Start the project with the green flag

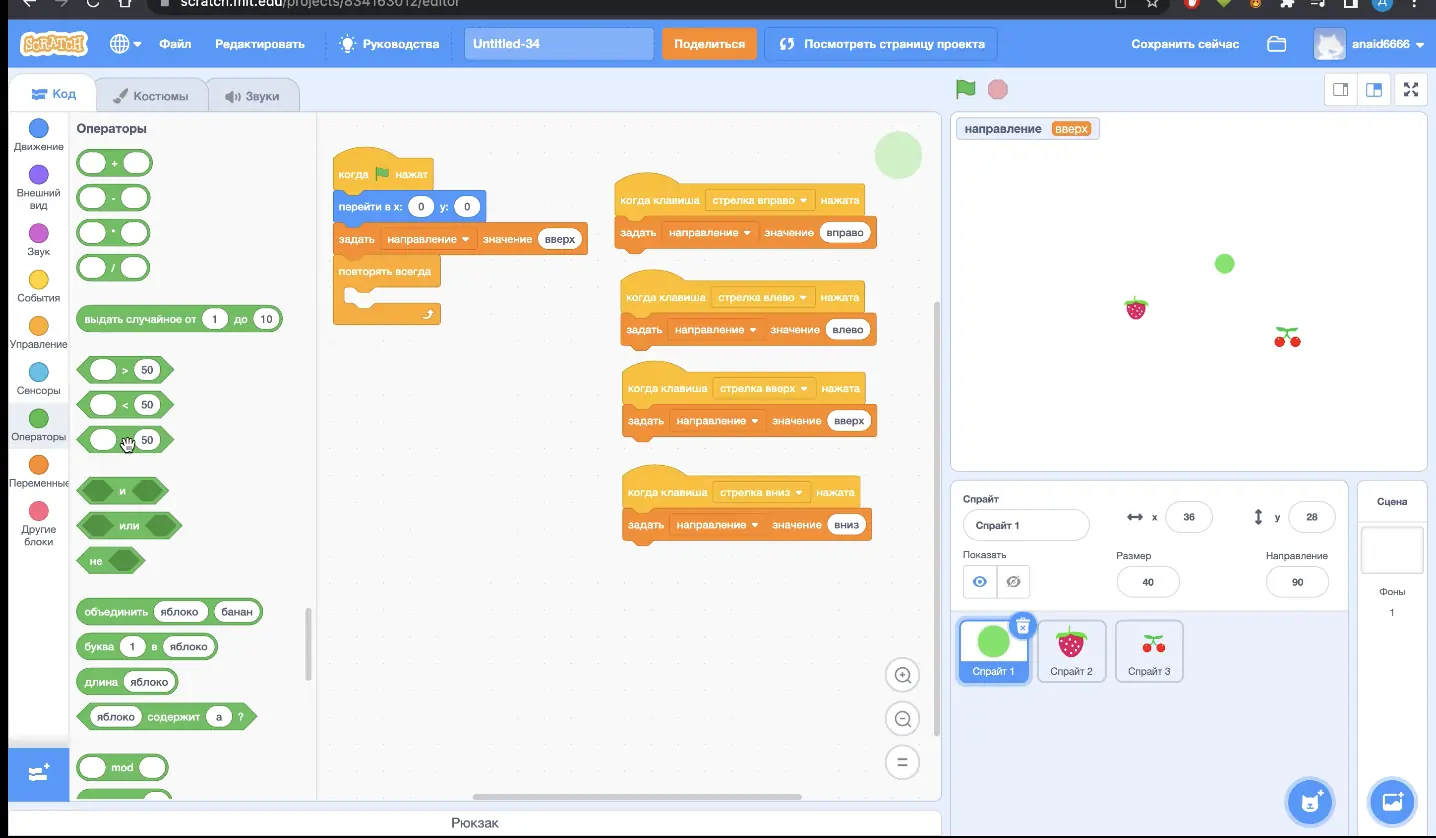pyautogui.click(x=965, y=89)
